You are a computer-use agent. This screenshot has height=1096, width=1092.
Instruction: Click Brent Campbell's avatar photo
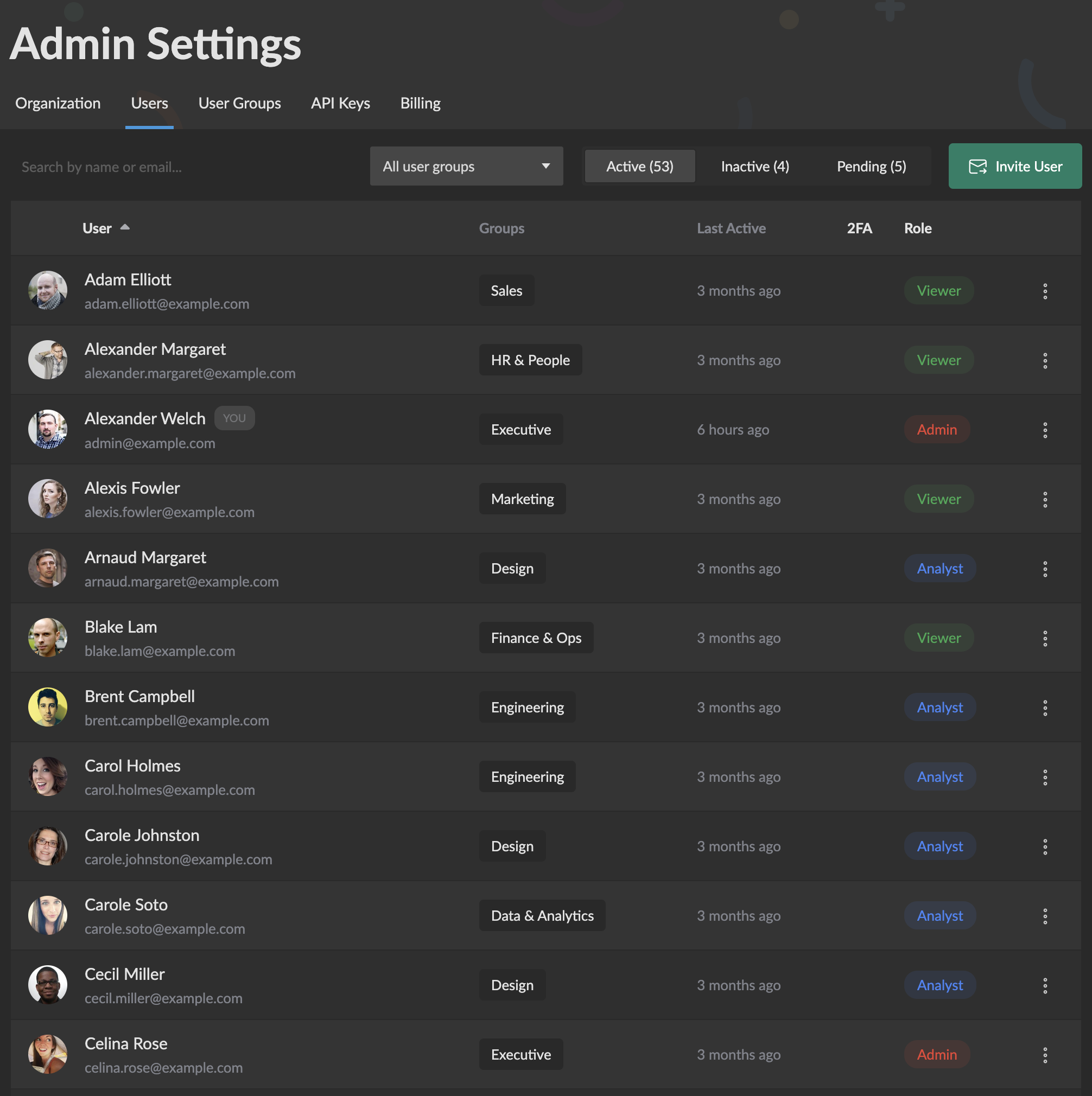coord(48,707)
